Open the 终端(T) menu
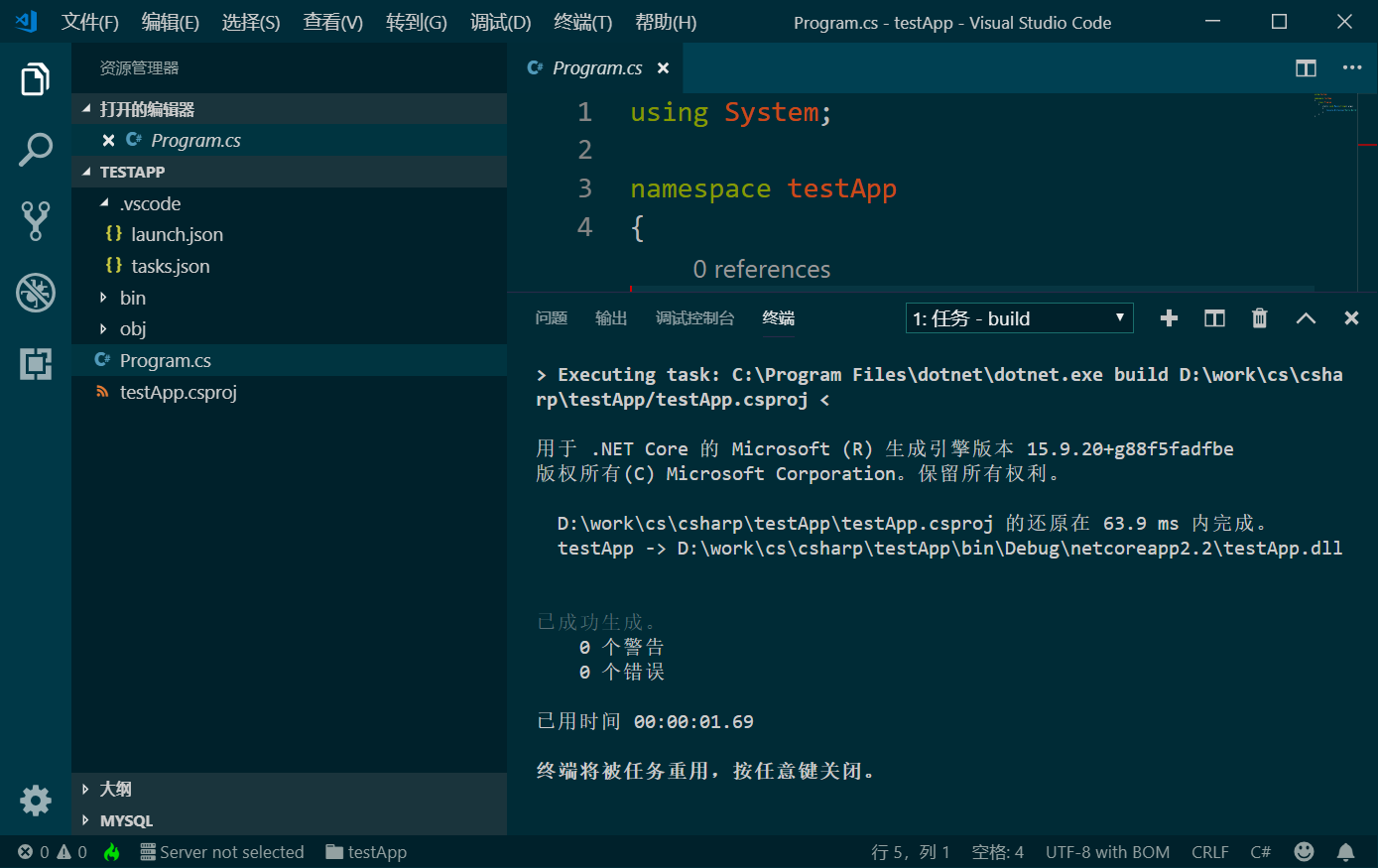The width and height of the screenshot is (1378, 868). click(x=582, y=22)
